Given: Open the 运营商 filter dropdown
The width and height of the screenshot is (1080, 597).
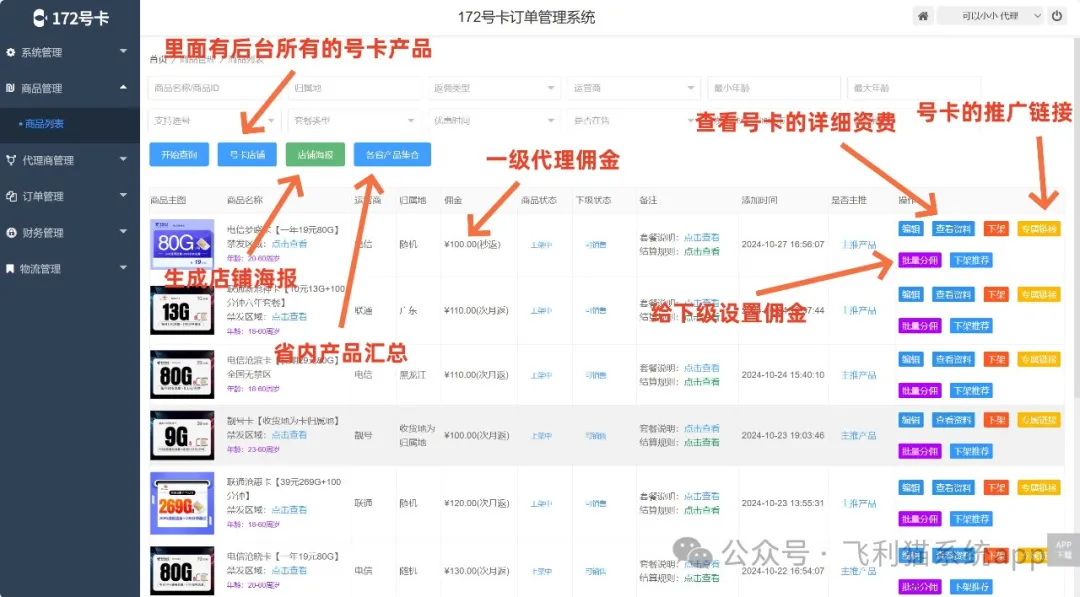Looking at the screenshot, I should coord(634,88).
